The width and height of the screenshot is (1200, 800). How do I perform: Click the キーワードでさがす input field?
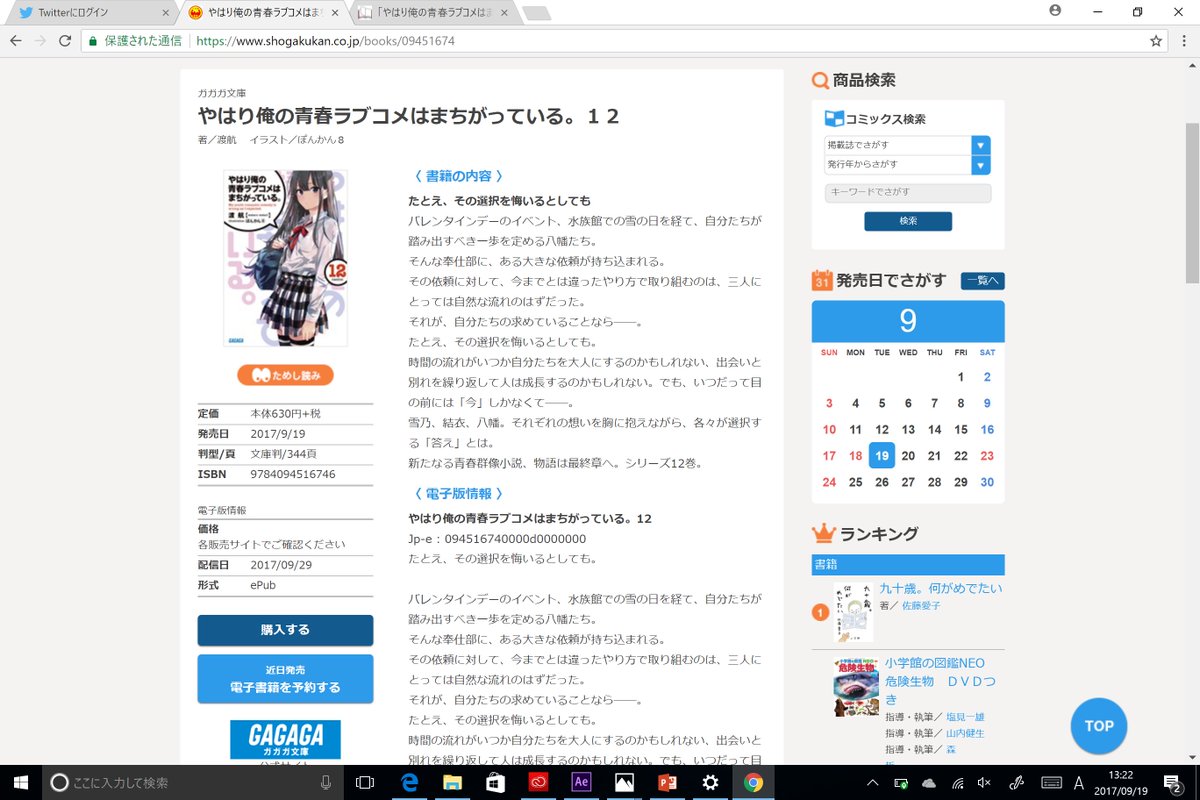(x=908, y=192)
